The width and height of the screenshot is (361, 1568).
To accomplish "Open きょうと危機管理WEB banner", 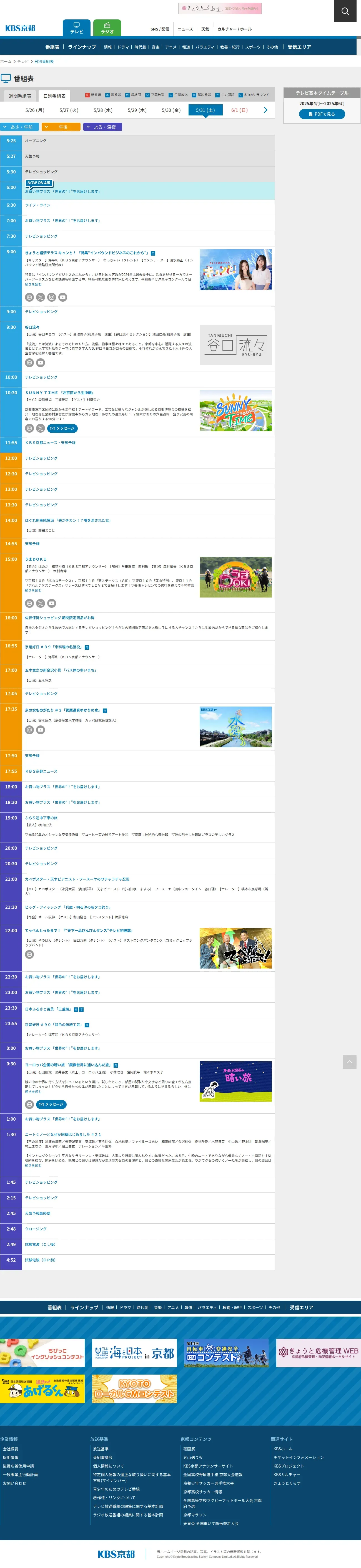I will coord(319,1353).
